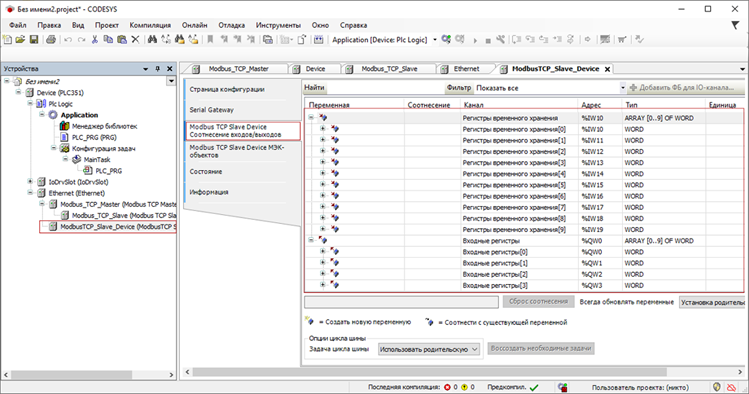Collapse the Регистры временного хранения array row
Image resolution: width=749 pixels, height=394 pixels.
point(311,117)
